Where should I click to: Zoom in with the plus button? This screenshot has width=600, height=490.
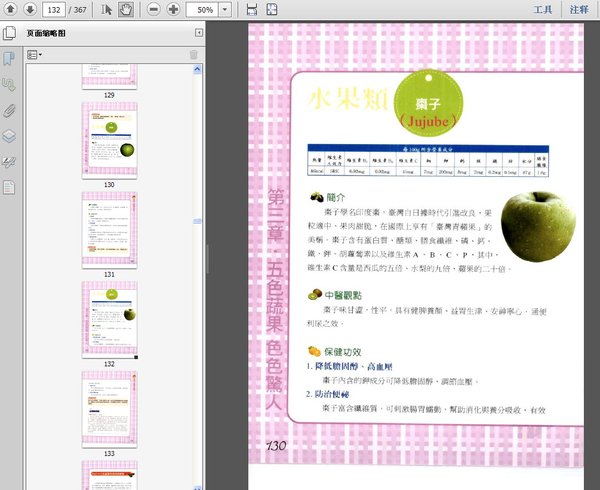174,9
